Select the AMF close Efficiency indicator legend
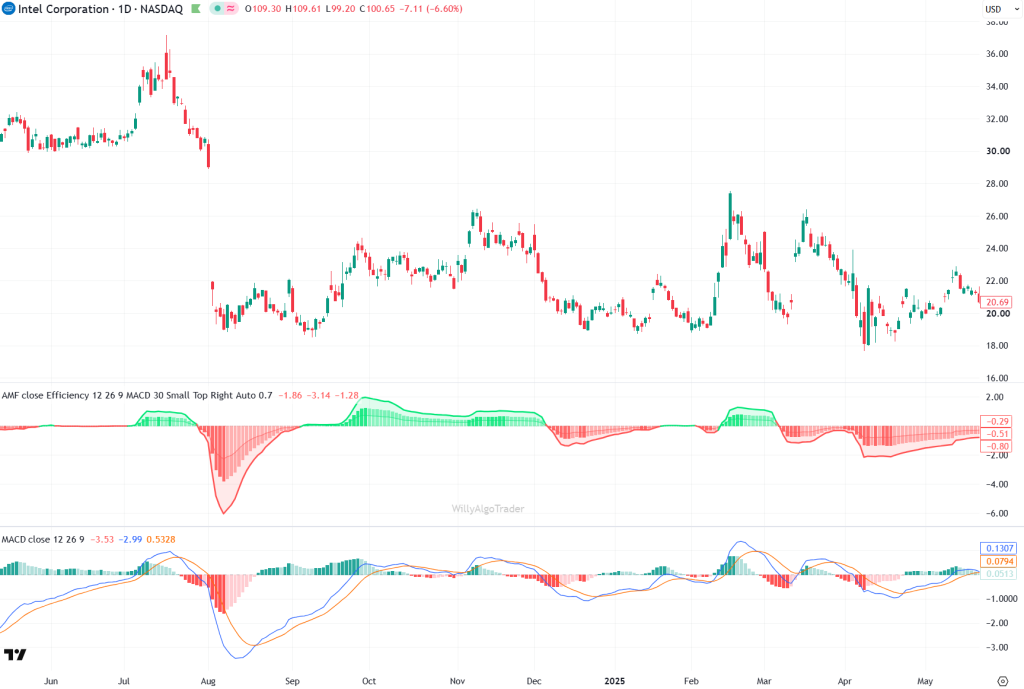 [x=136, y=395]
